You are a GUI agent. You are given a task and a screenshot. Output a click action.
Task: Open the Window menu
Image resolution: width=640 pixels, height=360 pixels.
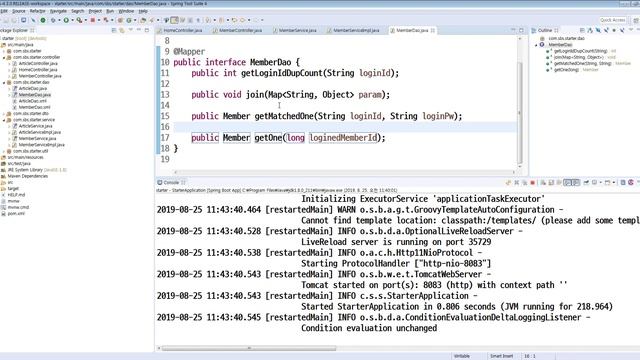tap(126, 11)
